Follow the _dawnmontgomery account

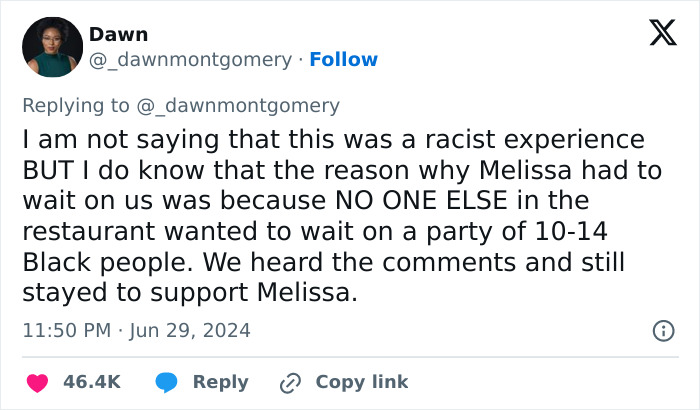pyautogui.click(x=344, y=60)
